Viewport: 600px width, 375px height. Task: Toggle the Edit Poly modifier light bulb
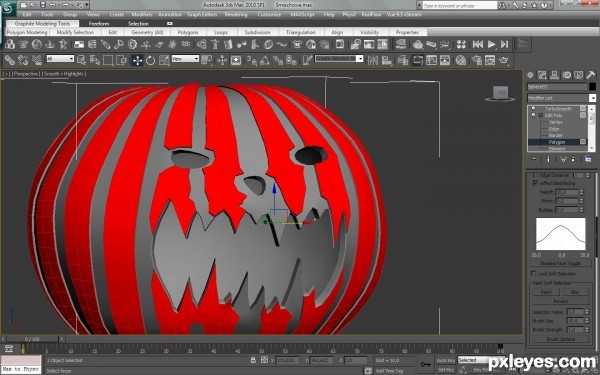[x=533, y=115]
